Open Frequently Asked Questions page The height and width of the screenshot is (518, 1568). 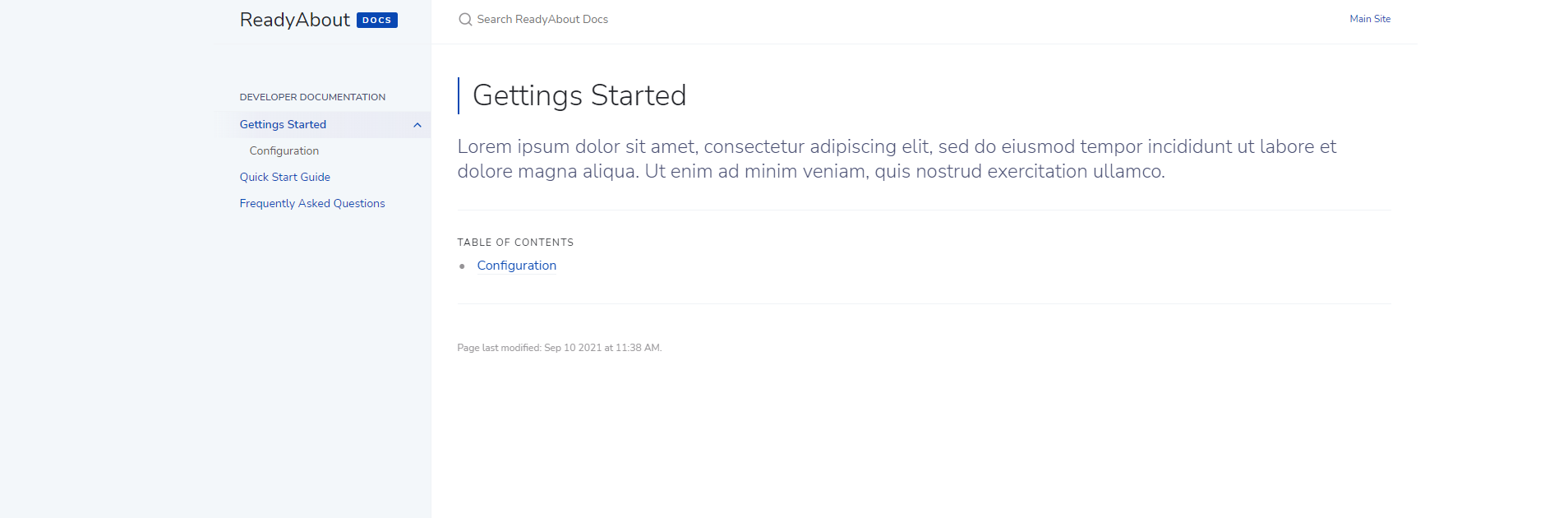coord(312,203)
